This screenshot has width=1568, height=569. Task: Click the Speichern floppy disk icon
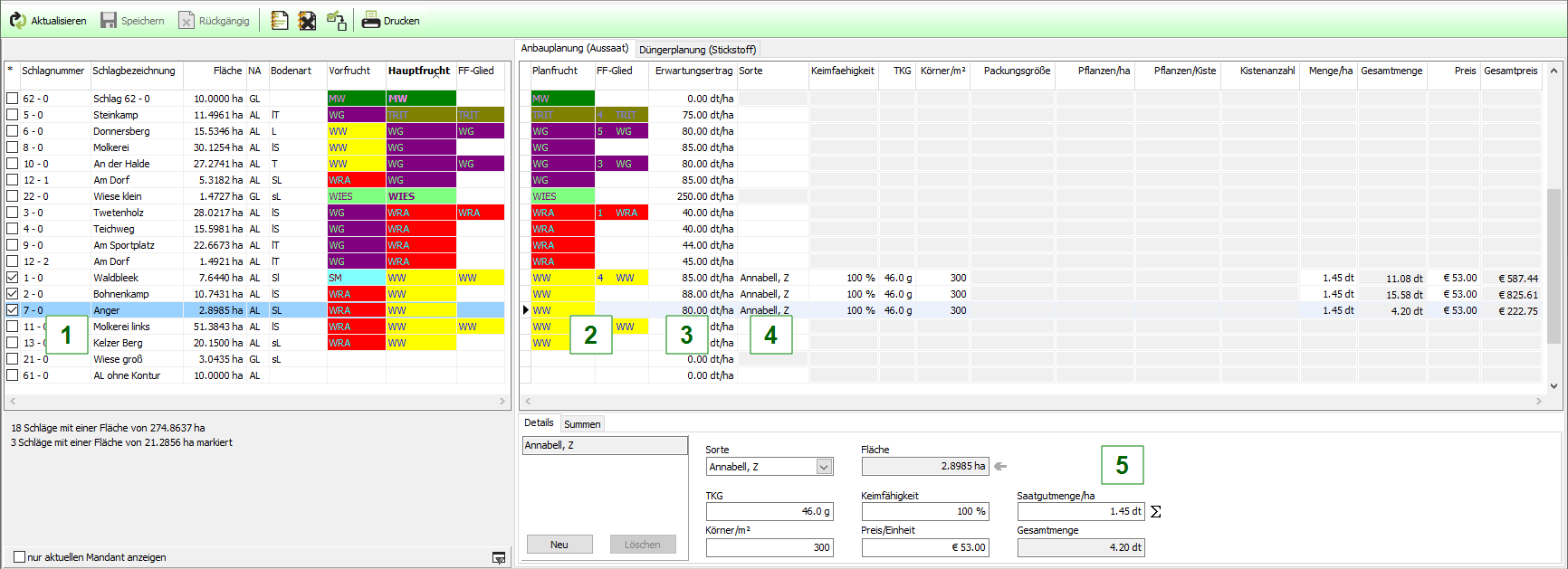(109, 20)
